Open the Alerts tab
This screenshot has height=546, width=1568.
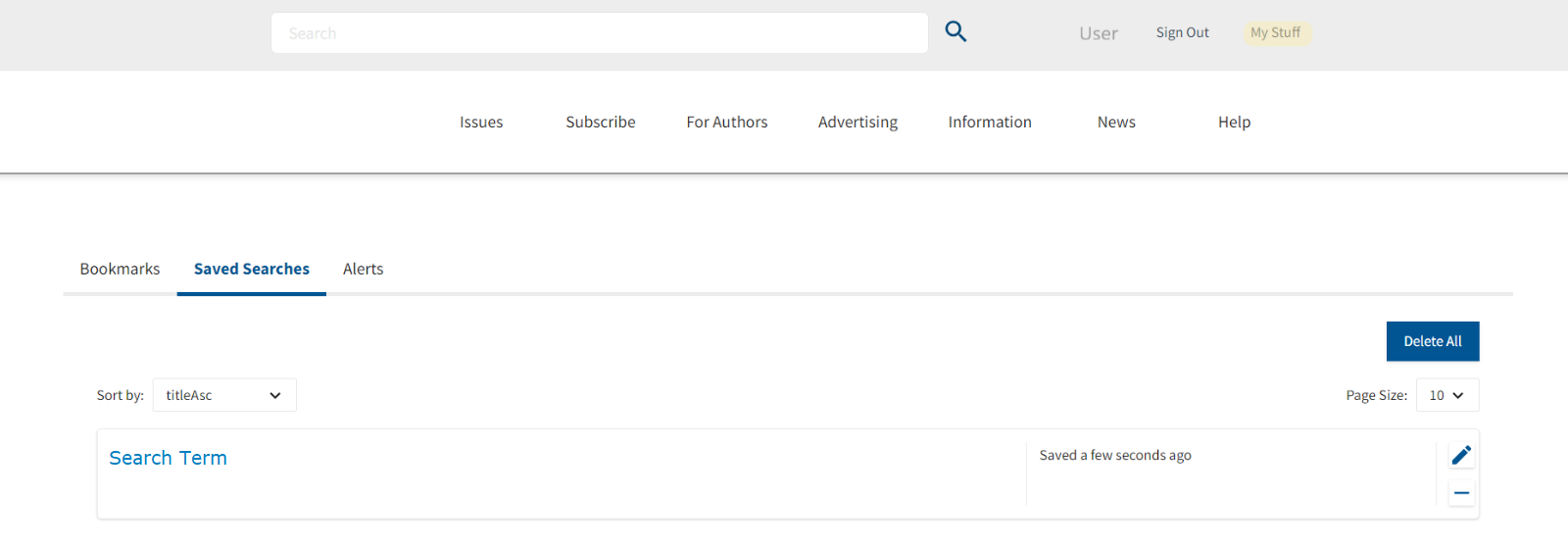click(363, 269)
